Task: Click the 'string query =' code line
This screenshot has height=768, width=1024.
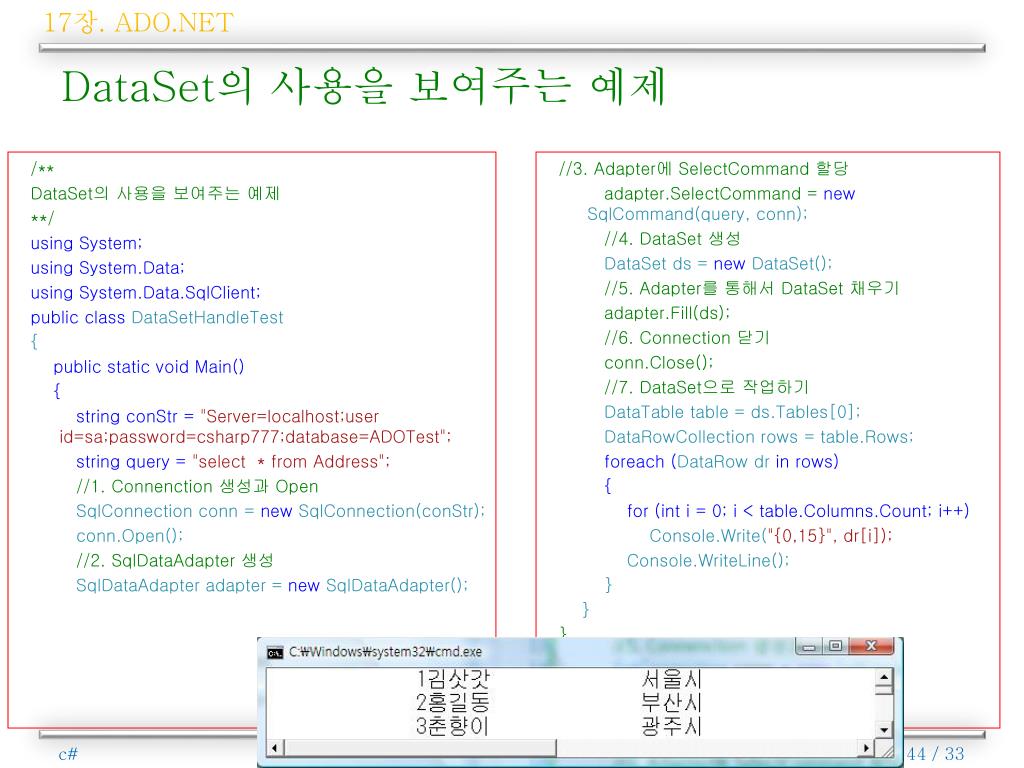Action: coord(233,462)
